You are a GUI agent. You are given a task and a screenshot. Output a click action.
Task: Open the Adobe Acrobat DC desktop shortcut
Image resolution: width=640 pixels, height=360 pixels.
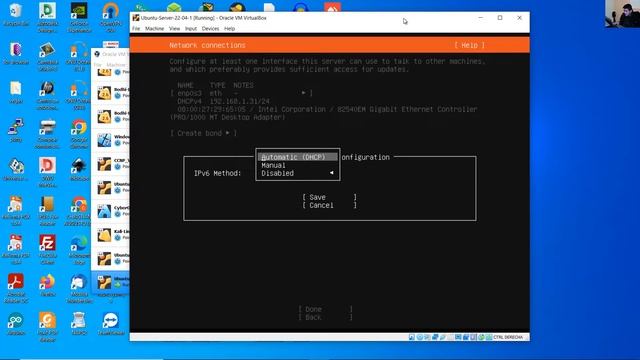coord(16,288)
